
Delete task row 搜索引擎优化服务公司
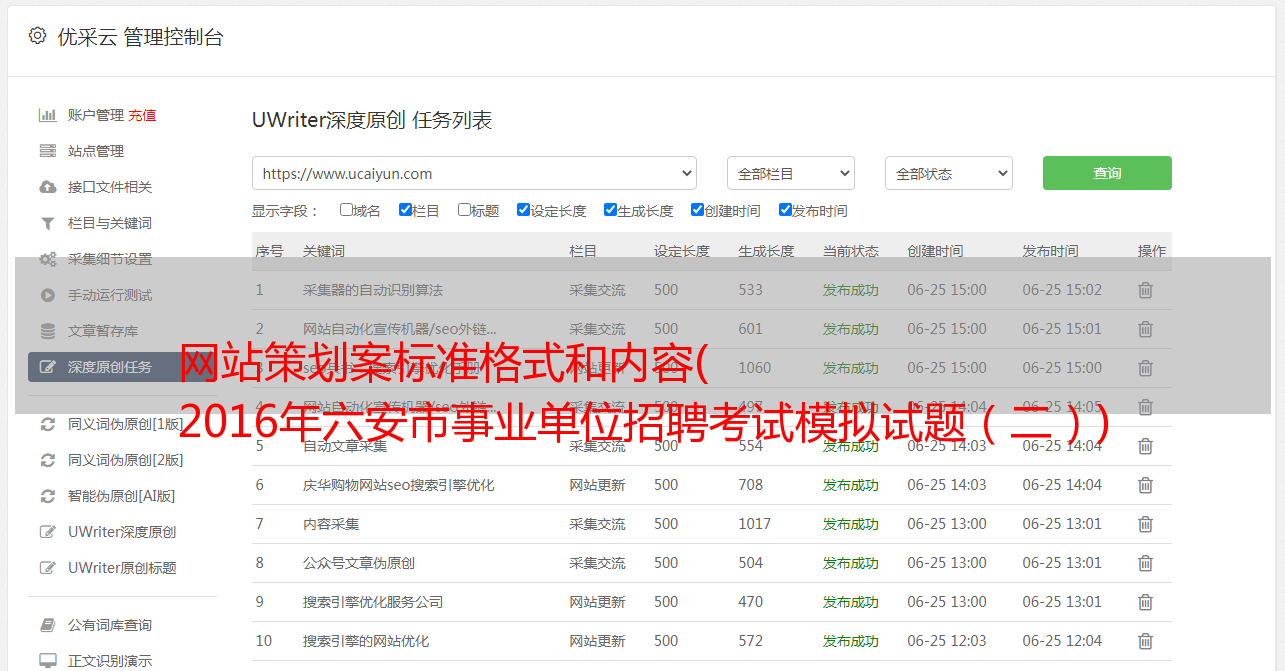pyautogui.click(x=1146, y=602)
